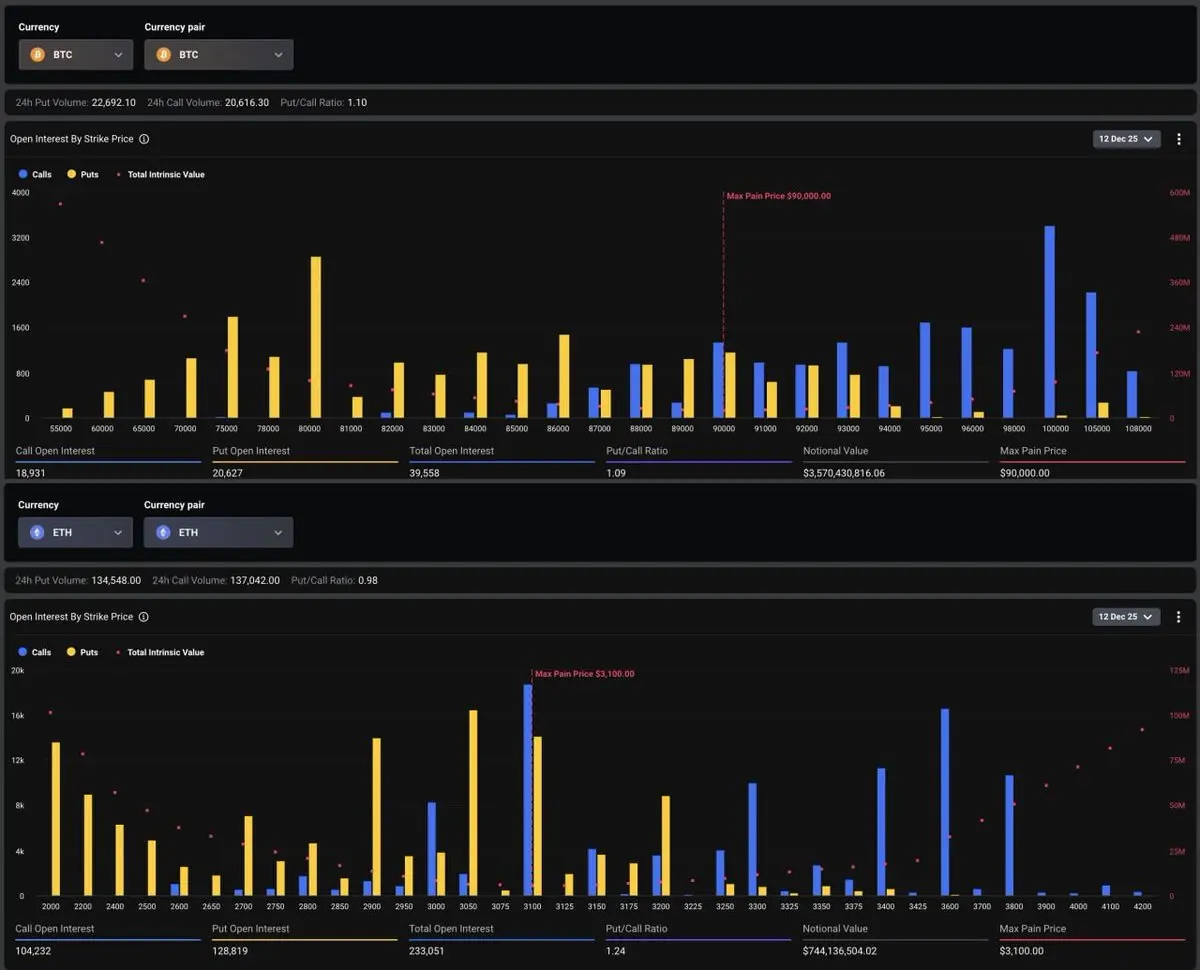Open the info icon beside ETH Open Interest By Strike Price
The height and width of the screenshot is (970, 1200).
(144, 617)
